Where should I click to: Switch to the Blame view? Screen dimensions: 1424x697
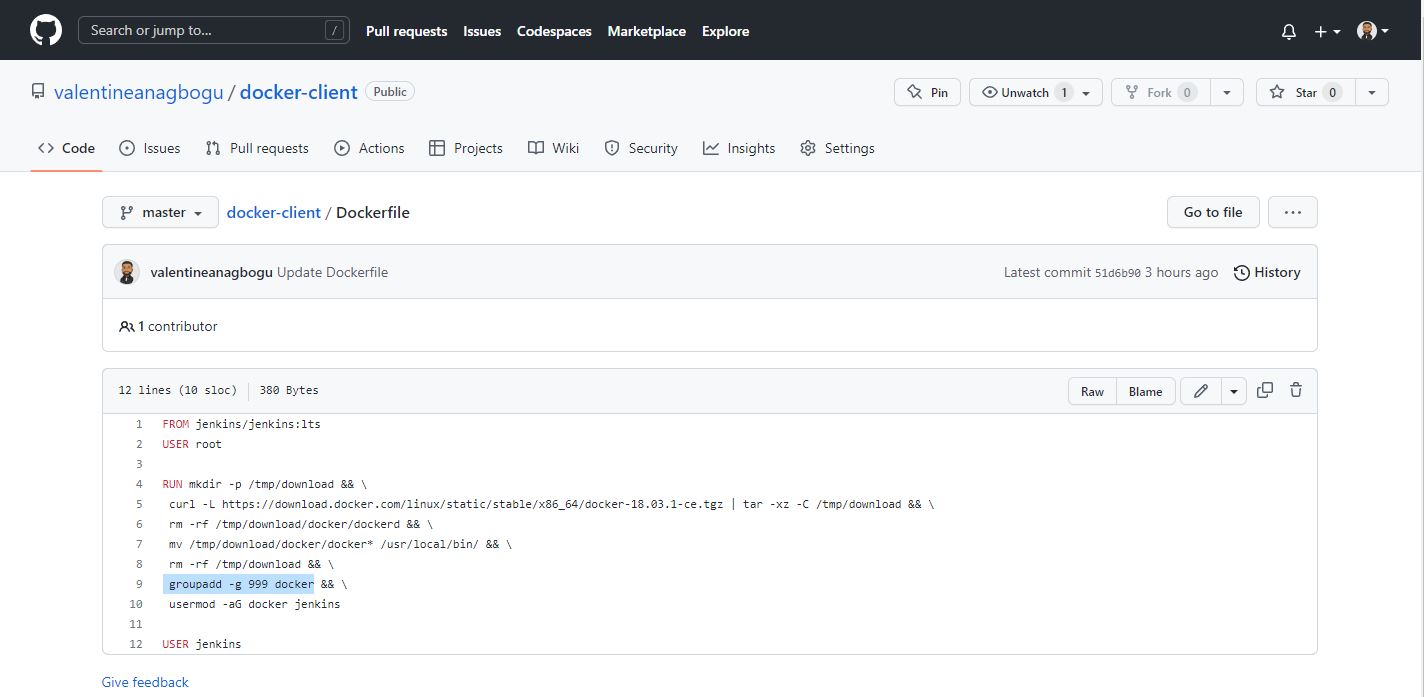point(1145,391)
